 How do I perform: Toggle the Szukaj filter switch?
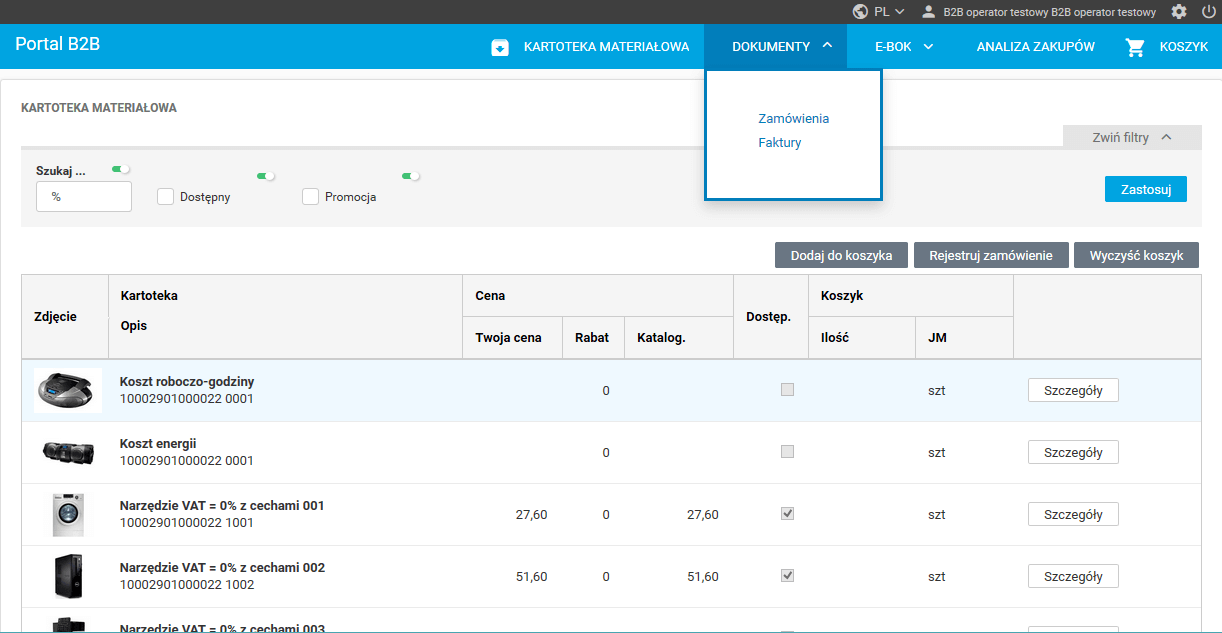[x=121, y=170]
